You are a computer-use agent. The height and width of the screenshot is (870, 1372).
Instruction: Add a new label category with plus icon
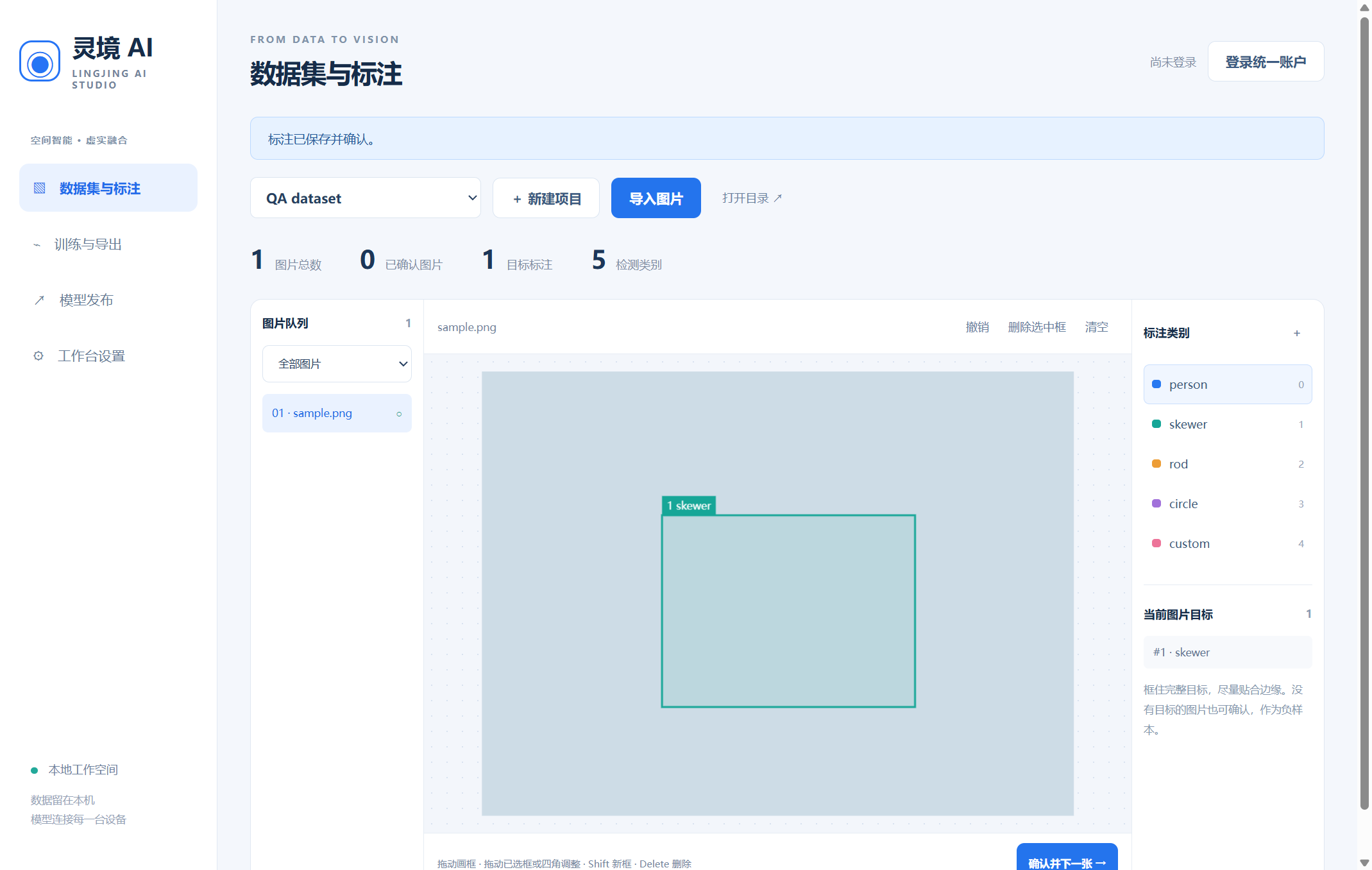pos(1297,333)
